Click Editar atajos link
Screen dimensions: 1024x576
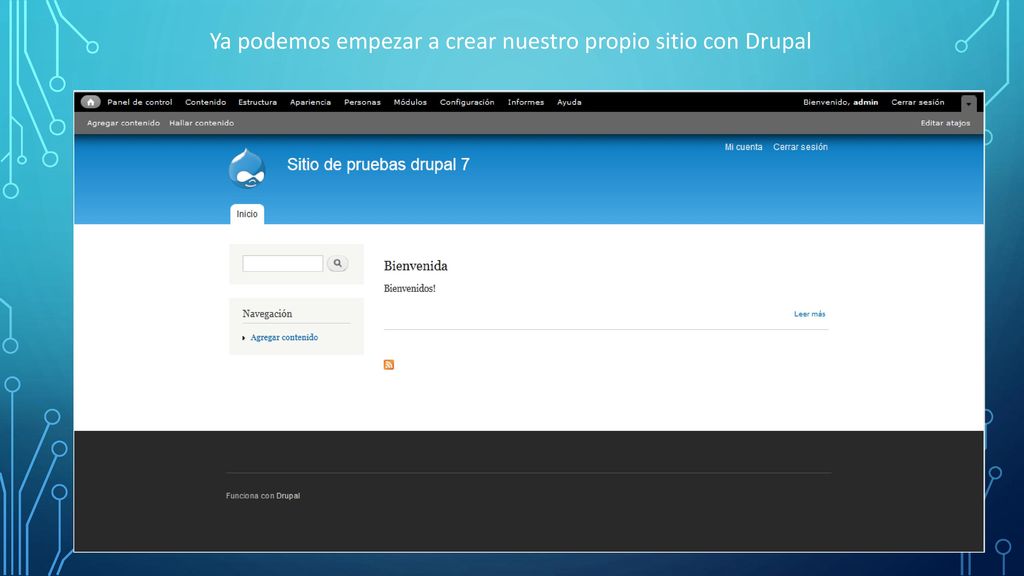click(945, 123)
